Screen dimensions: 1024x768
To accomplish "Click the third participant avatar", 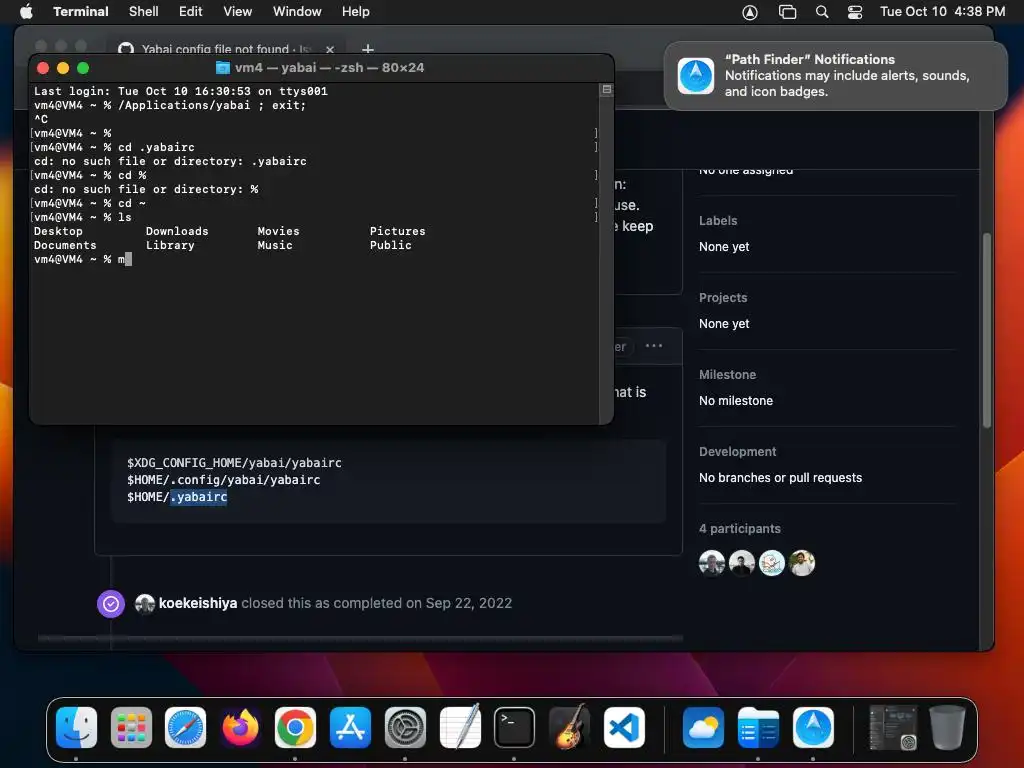I will click(772, 563).
